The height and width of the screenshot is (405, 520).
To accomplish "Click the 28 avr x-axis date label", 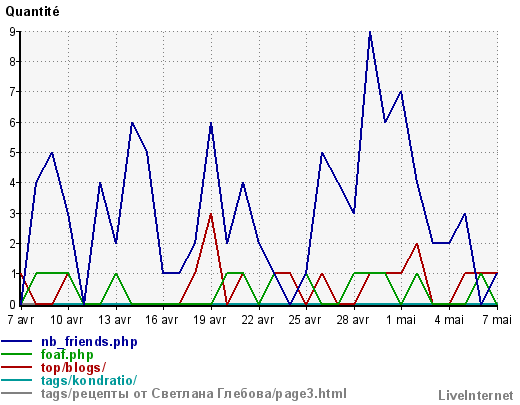I will 353,320.
